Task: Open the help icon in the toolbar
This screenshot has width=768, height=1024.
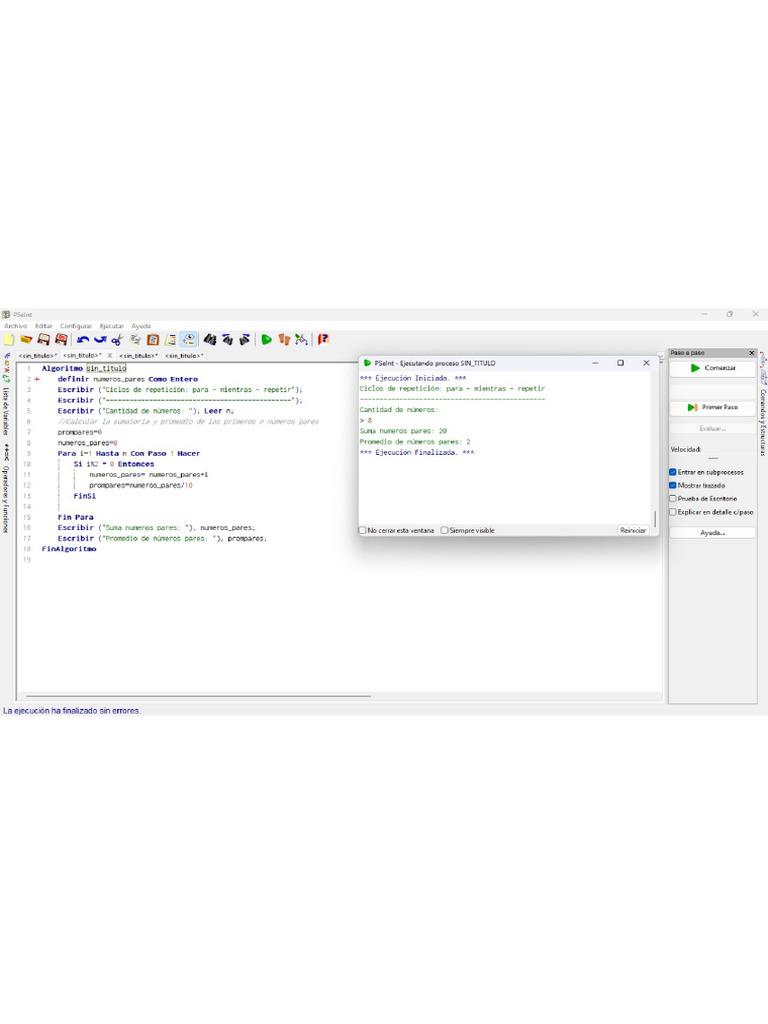Action: (x=324, y=340)
